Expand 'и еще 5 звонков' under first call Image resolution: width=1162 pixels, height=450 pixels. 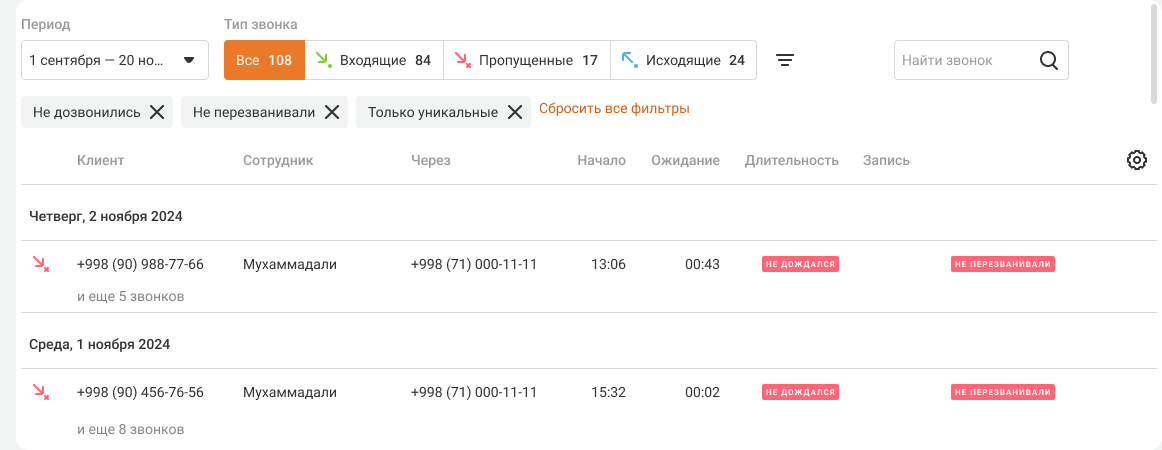pos(130,297)
